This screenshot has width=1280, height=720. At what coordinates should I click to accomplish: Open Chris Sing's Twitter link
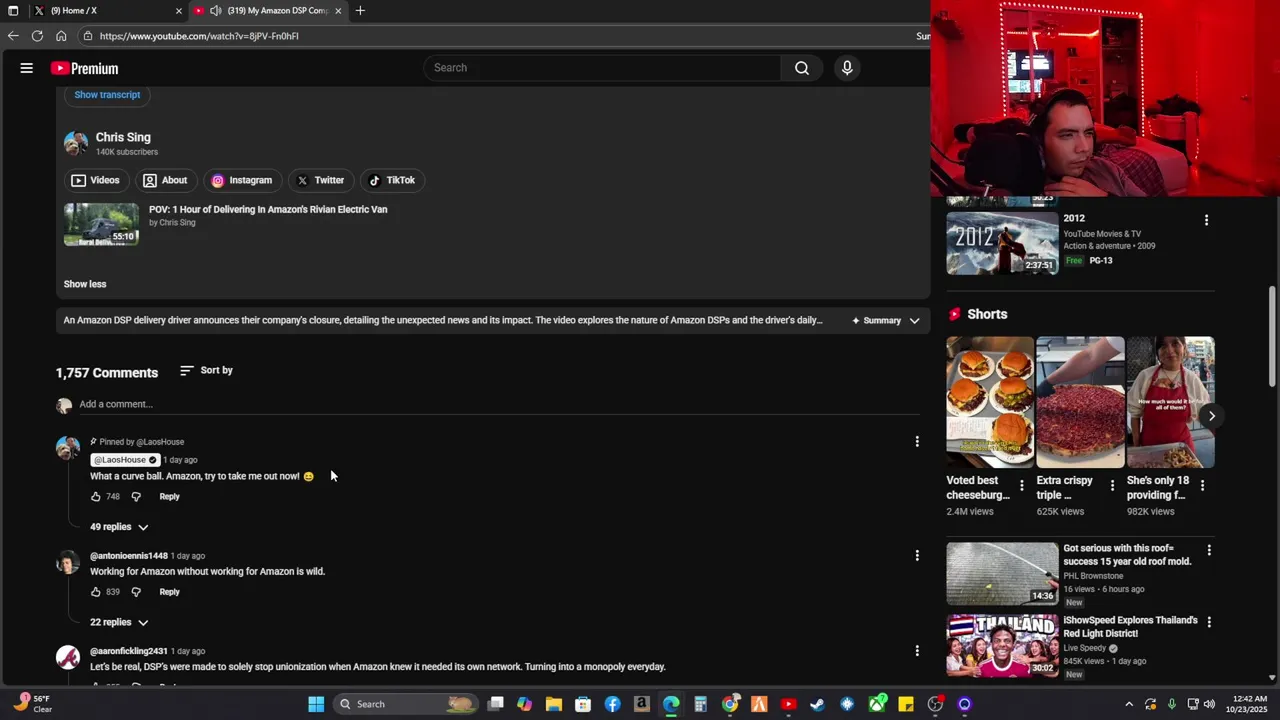[x=320, y=181]
